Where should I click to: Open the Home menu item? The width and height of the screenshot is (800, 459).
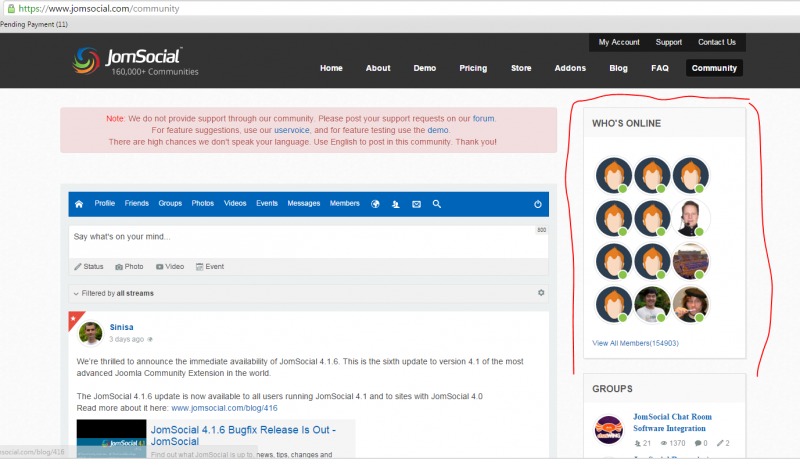(x=331, y=68)
